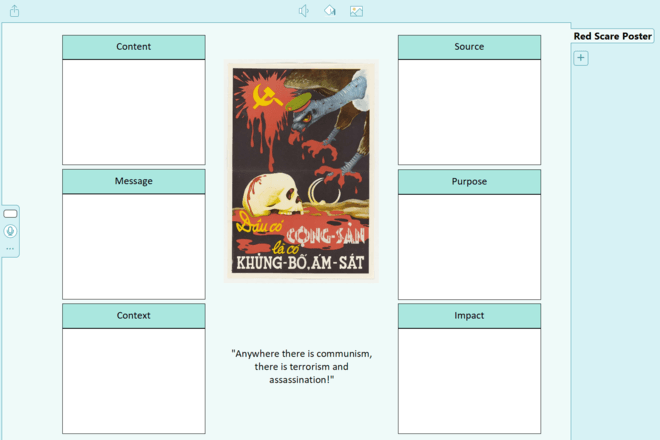
Task: Click the Impact header
Action: (x=469, y=316)
